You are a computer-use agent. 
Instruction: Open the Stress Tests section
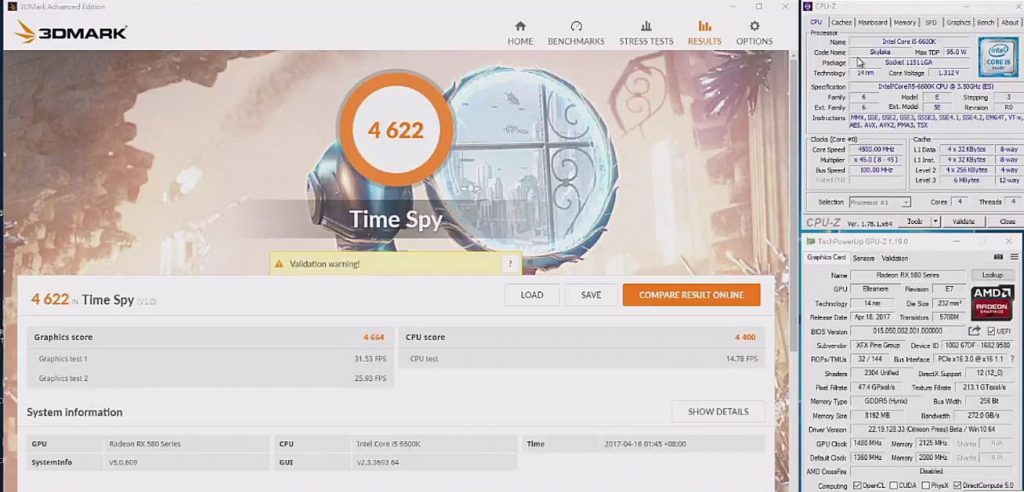point(646,33)
